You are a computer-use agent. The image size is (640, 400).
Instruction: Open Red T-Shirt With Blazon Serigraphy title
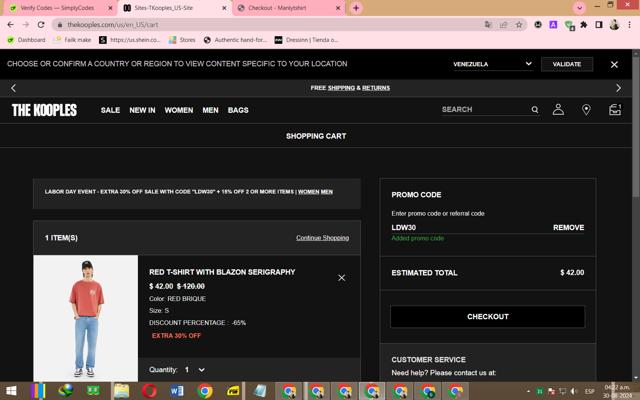pos(222,272)
